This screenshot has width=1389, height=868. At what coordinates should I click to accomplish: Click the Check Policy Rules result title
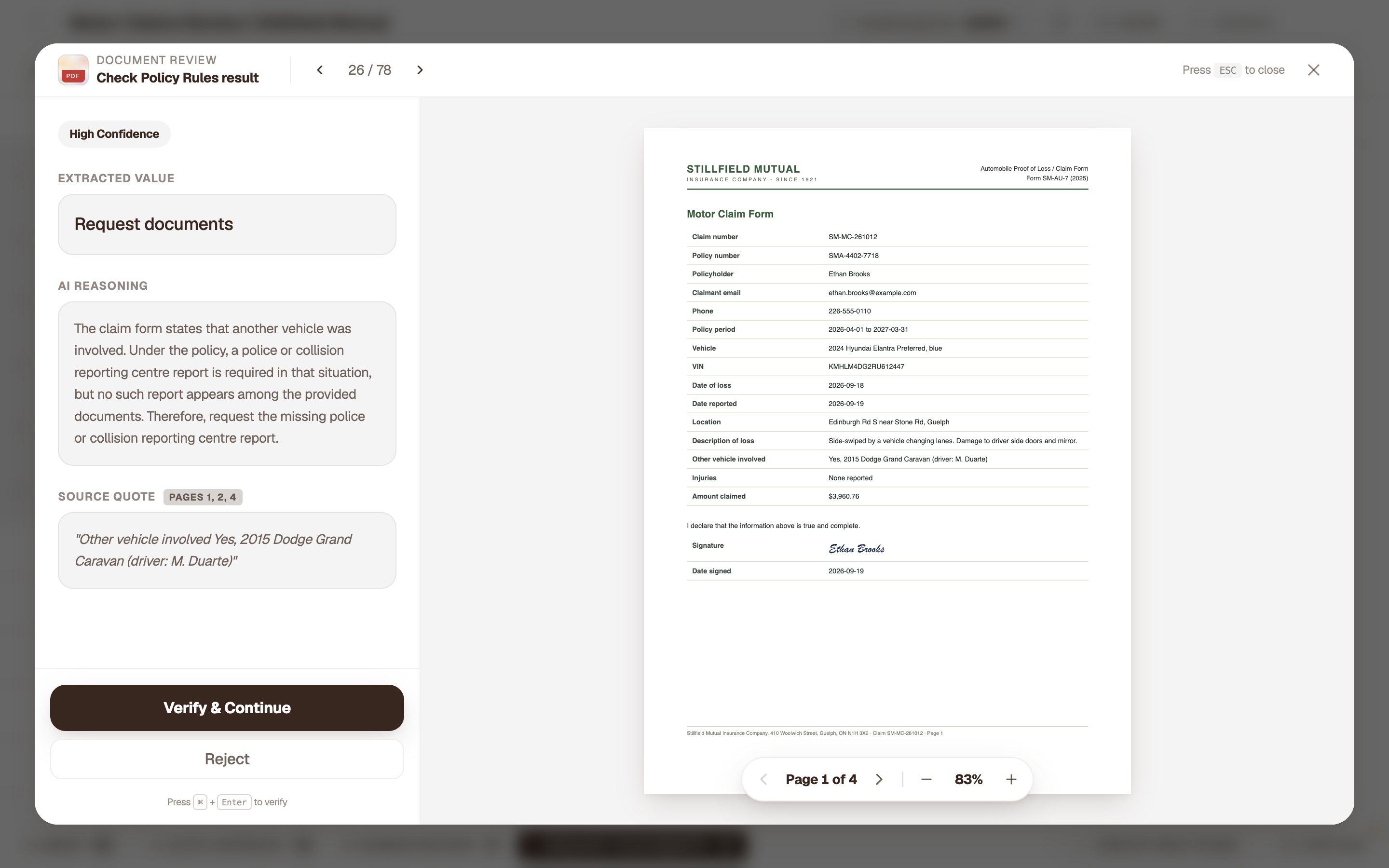177,78
